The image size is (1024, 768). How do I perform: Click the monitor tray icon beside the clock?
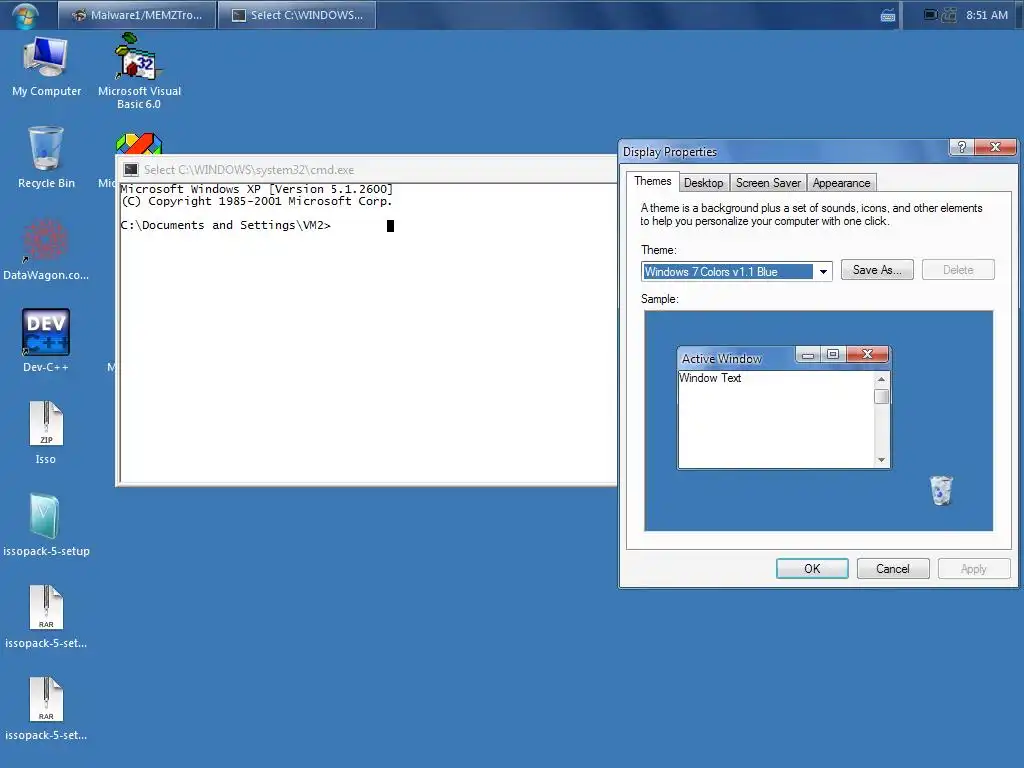931,14
